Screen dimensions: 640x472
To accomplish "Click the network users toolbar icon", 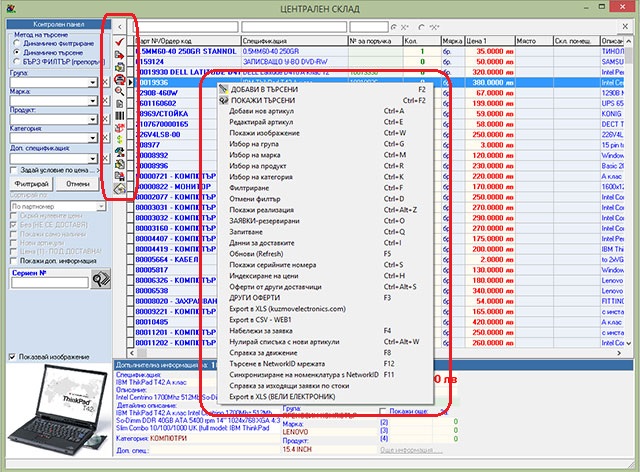I will coord(119,152).
